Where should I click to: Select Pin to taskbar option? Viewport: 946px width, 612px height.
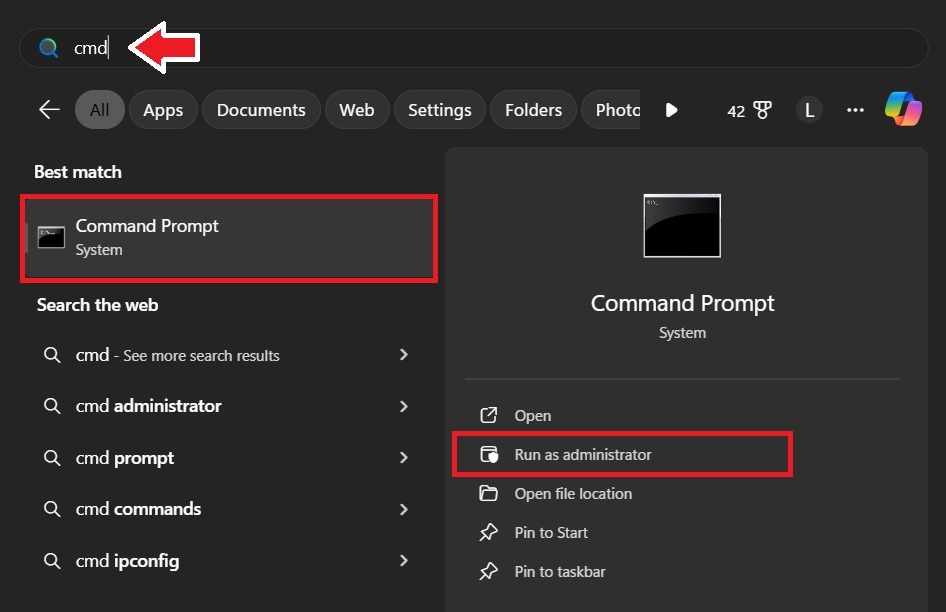pos(559,572)
